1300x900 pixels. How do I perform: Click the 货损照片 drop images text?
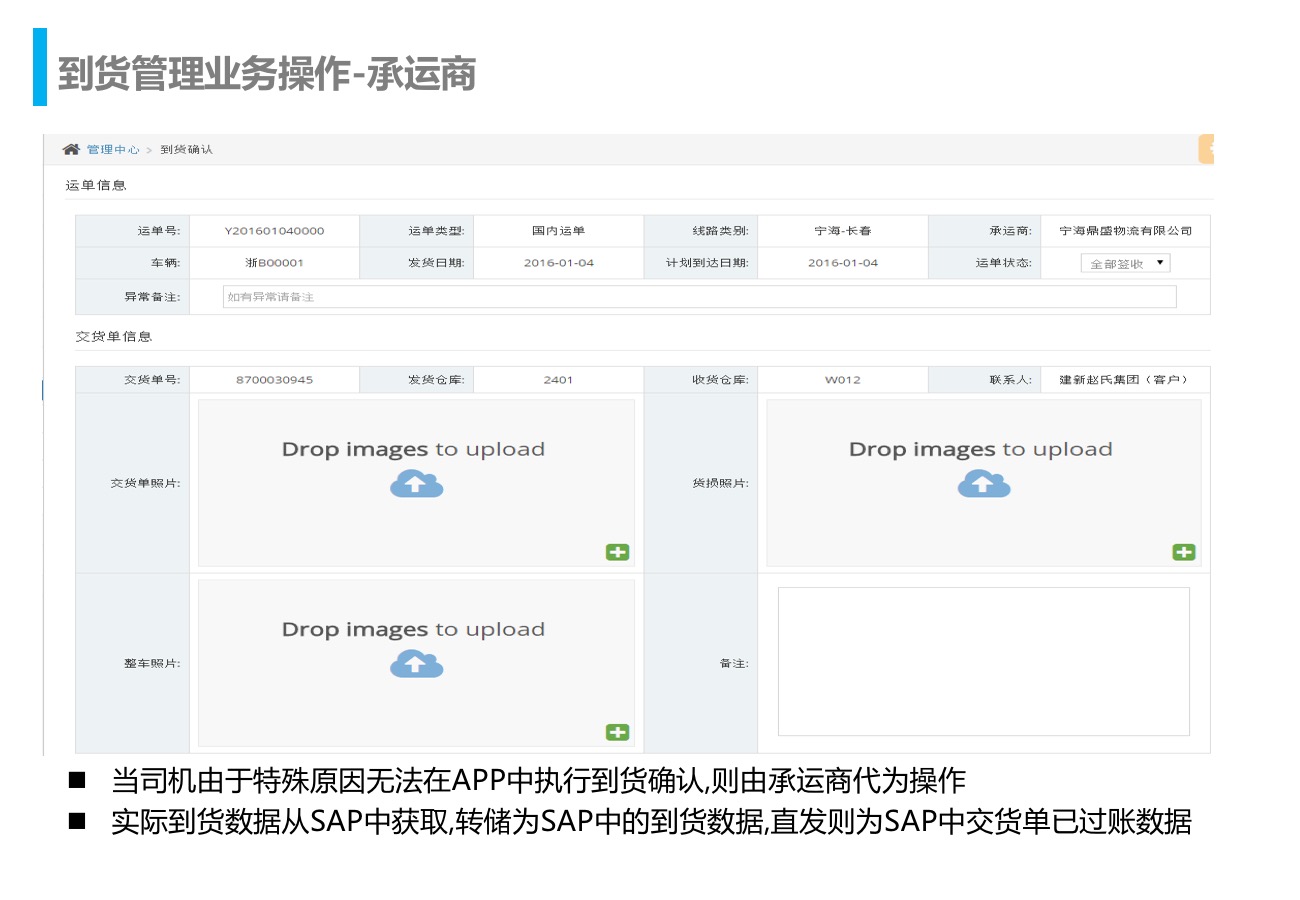click(x=980, y=449)
